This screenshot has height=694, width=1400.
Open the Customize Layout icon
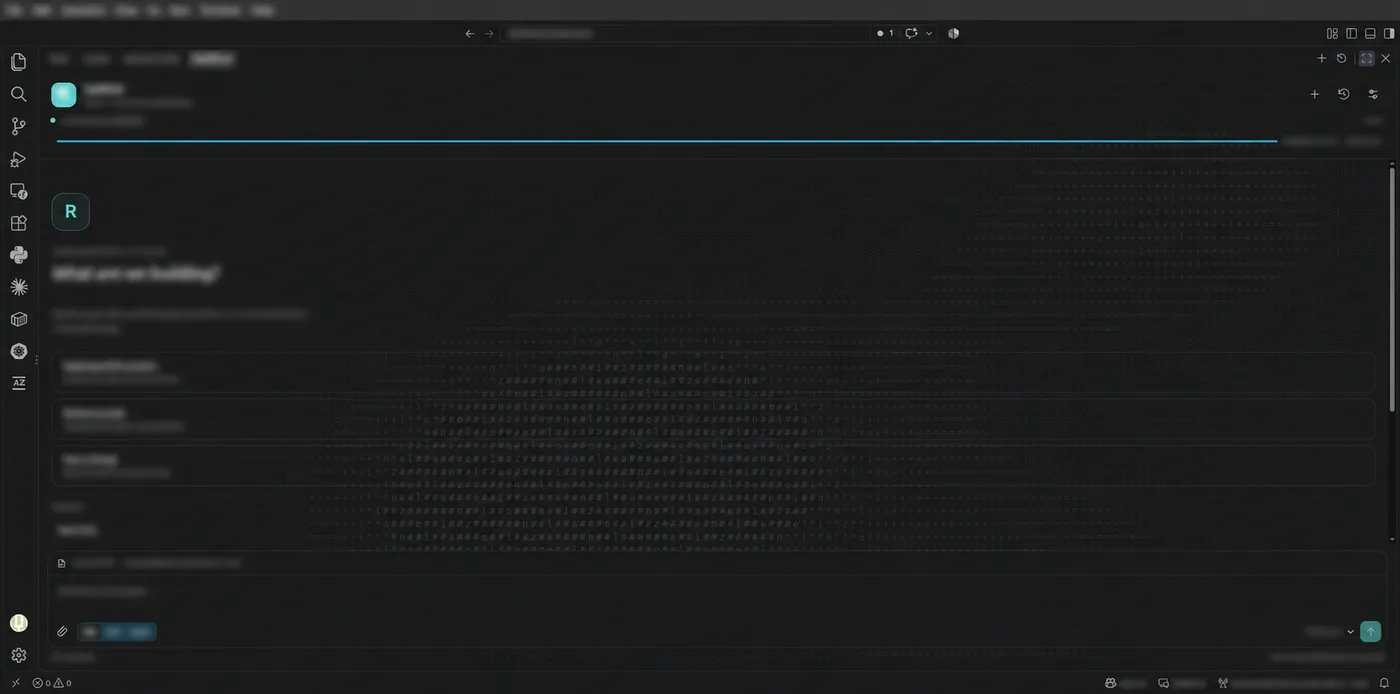point(1332,33)
